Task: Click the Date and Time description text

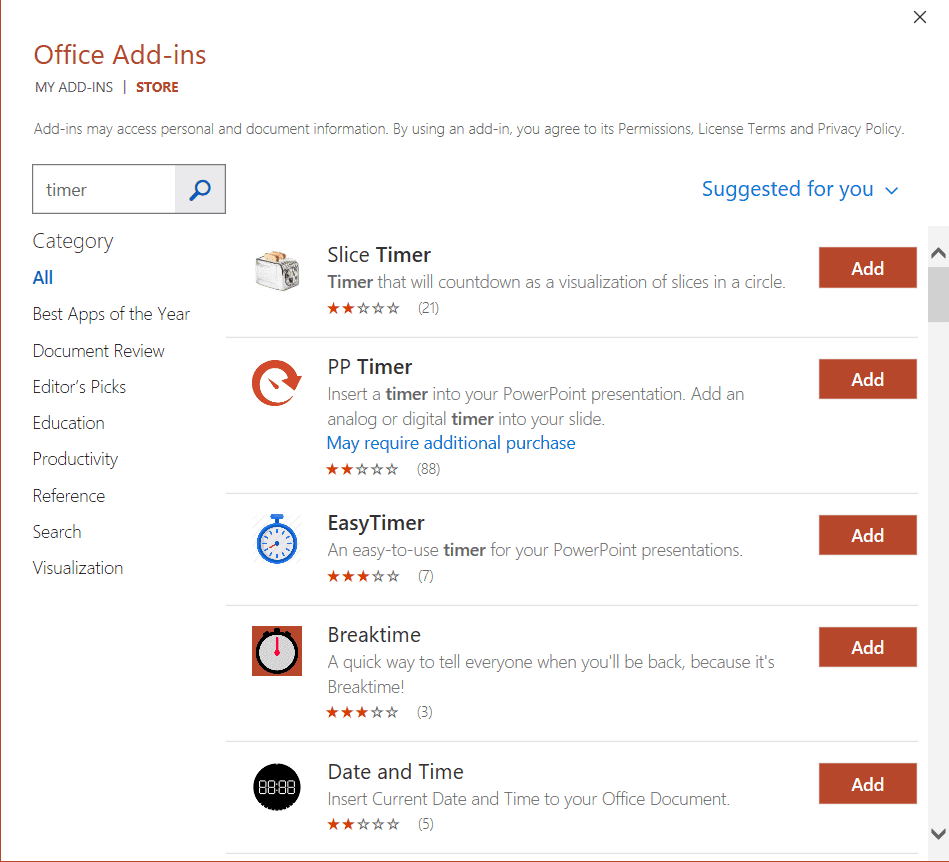Action: [528, 799]
